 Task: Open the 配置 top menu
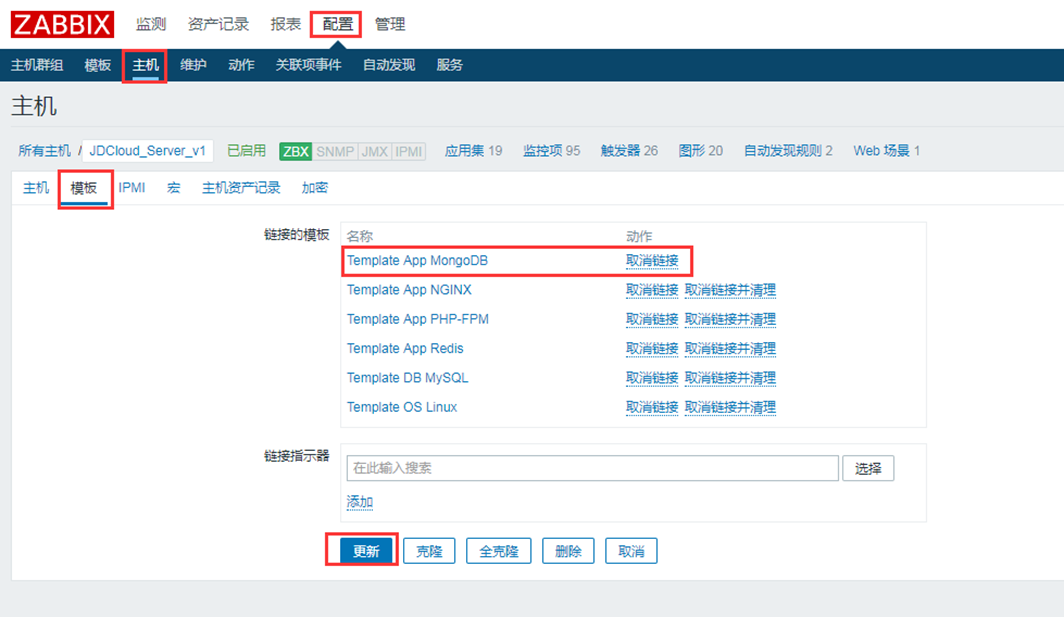tap(337, 24)
